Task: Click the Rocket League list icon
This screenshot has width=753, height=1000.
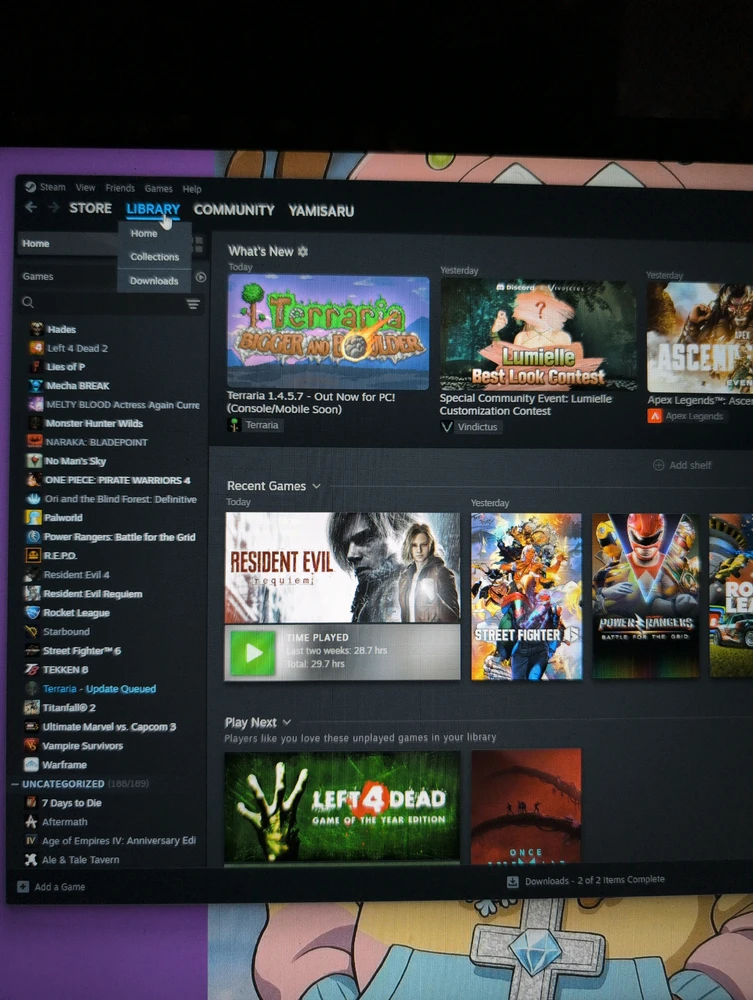Action: (x=33, y=612)
